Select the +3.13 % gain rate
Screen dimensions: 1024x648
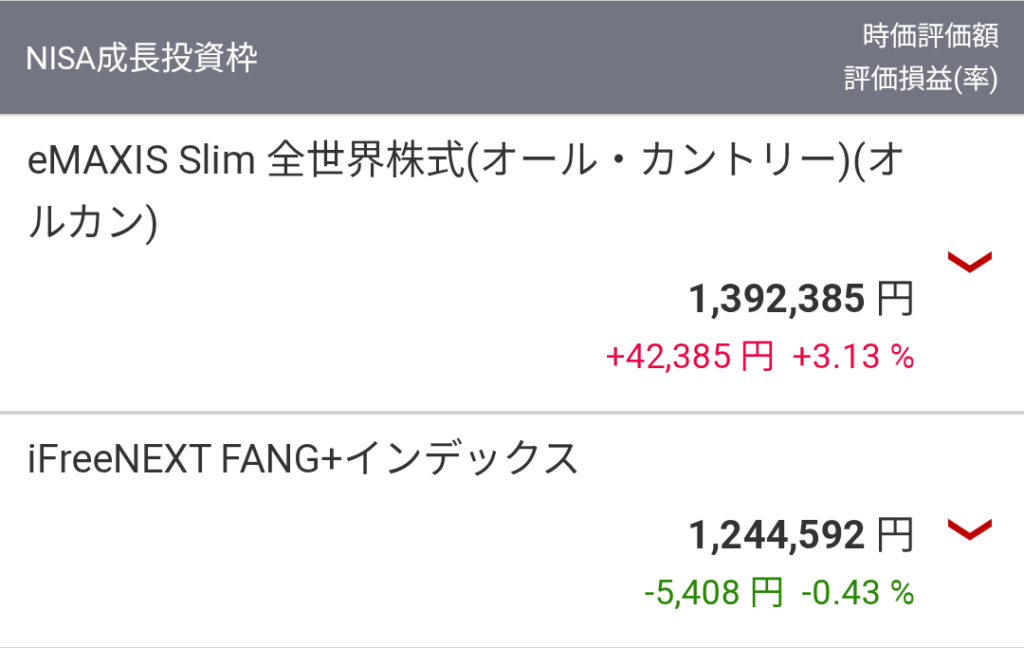point(854,356)
